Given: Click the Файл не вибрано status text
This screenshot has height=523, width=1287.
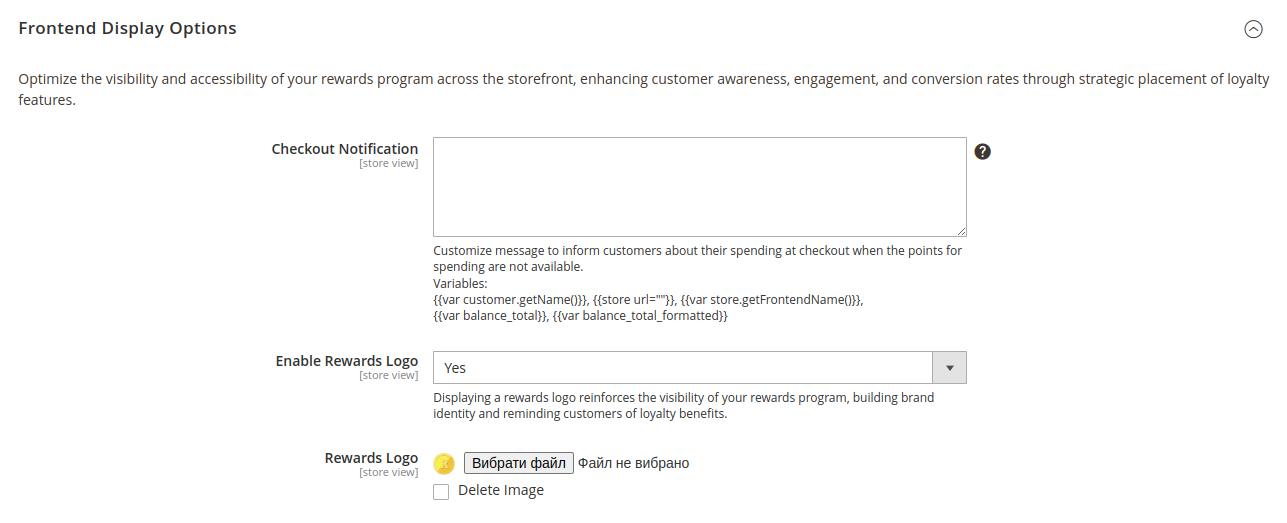Looking at the screenshot, I should point(633,463).
